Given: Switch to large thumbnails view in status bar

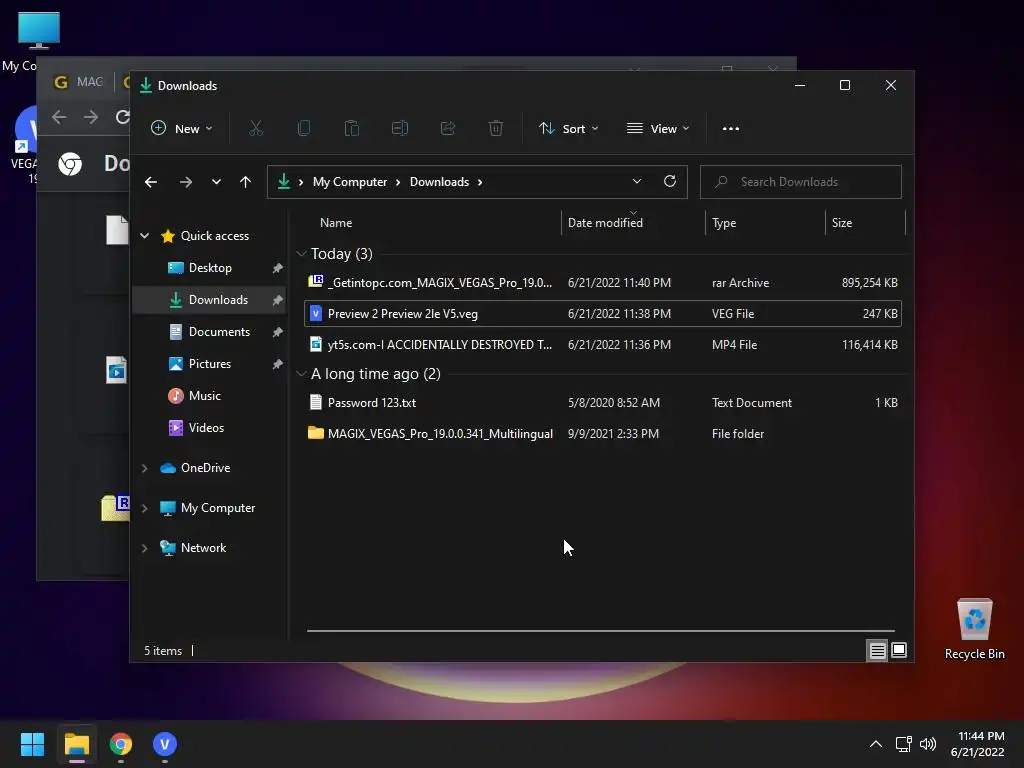Looking at the screenshot, I should pyautogui.click(x=899, y=650).
